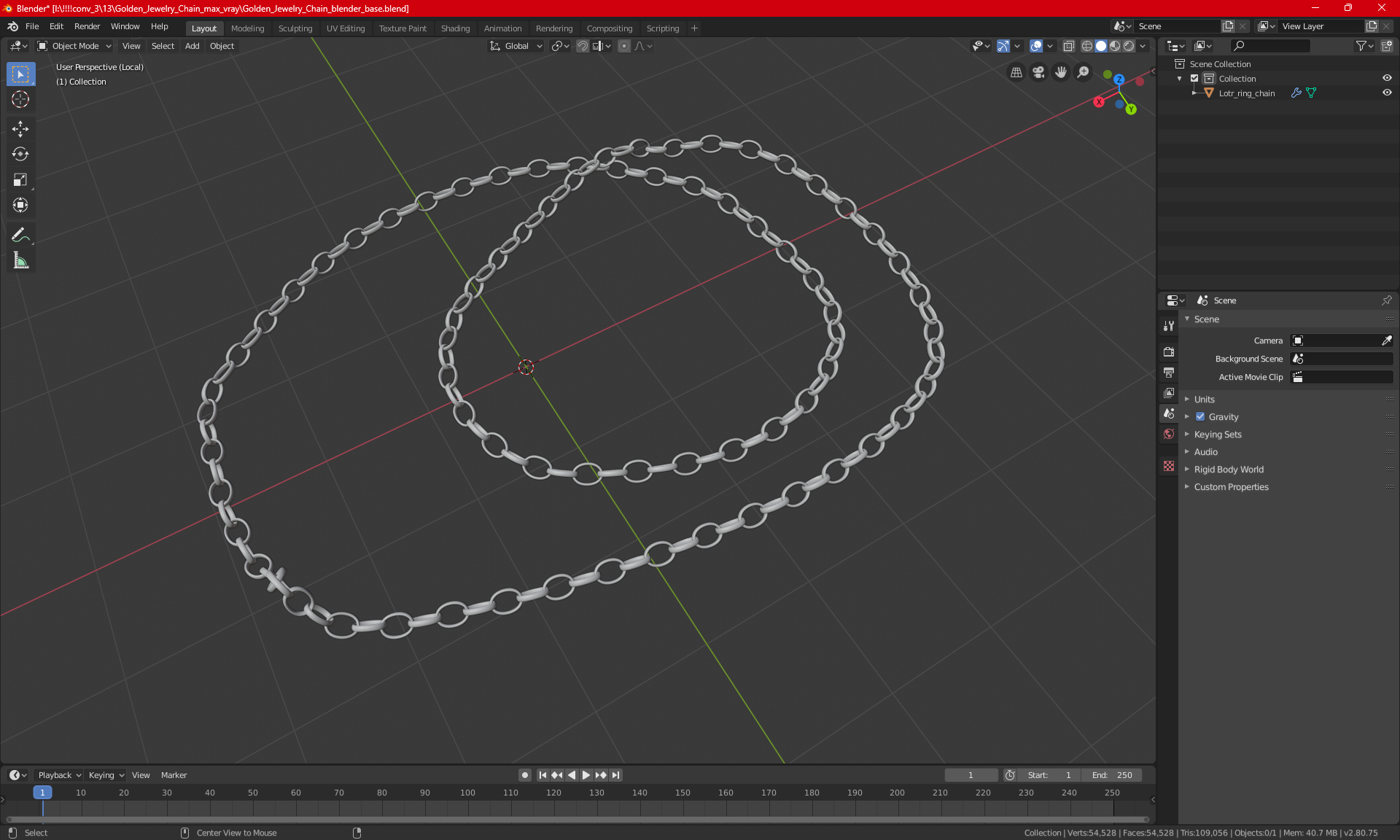The height and width of the screenshot is (840, 1400).
Task: Open the Global transform orientation dropdown
Action: 516,46
